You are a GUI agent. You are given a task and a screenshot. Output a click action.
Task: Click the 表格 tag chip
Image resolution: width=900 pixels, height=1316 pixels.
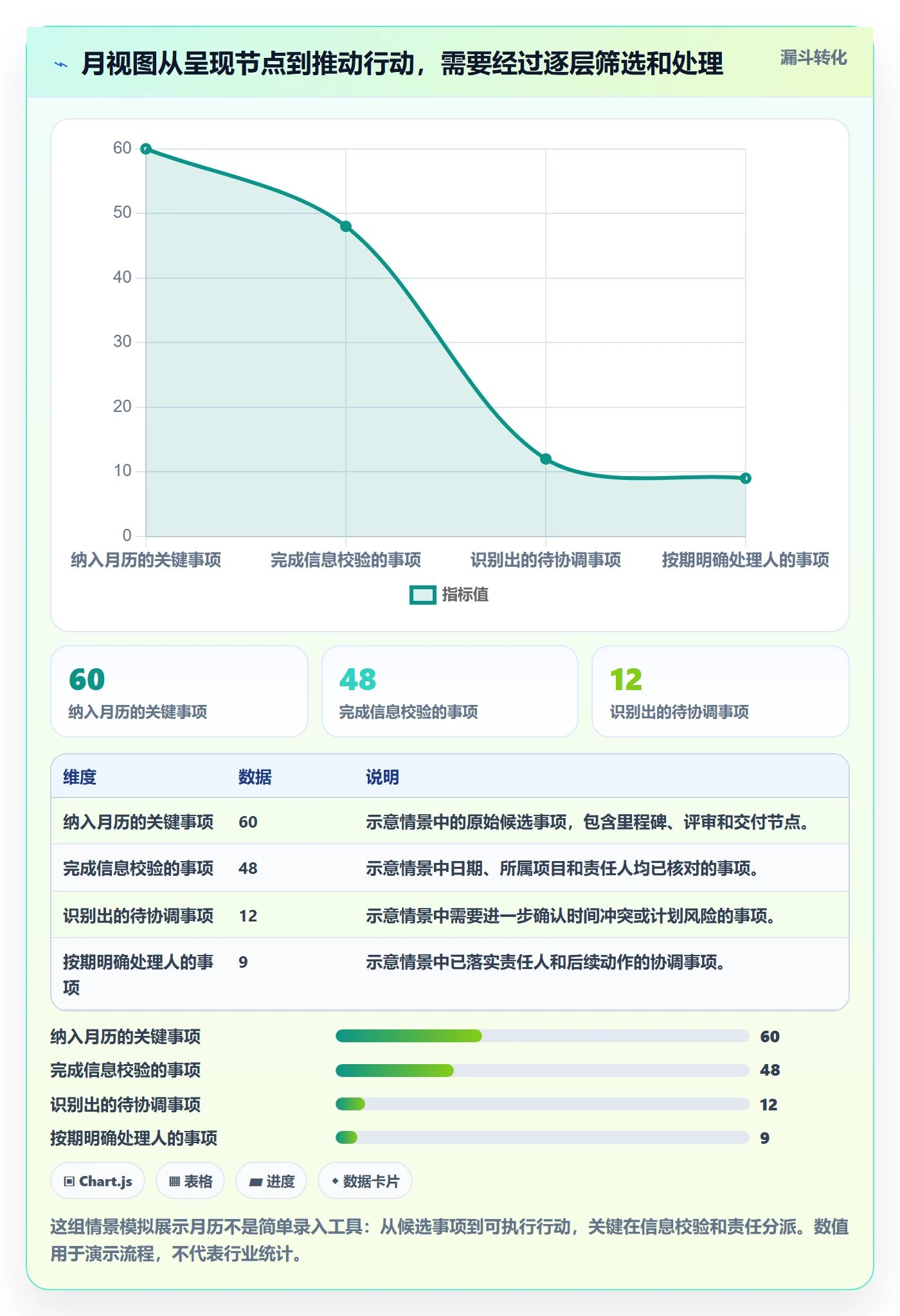pos(190,1181)
